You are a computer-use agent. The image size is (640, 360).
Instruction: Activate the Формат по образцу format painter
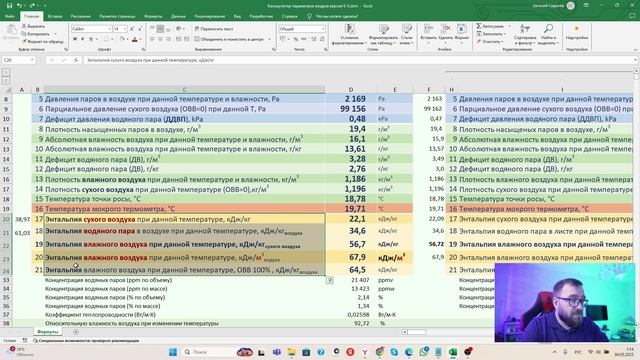click(43, 41)
